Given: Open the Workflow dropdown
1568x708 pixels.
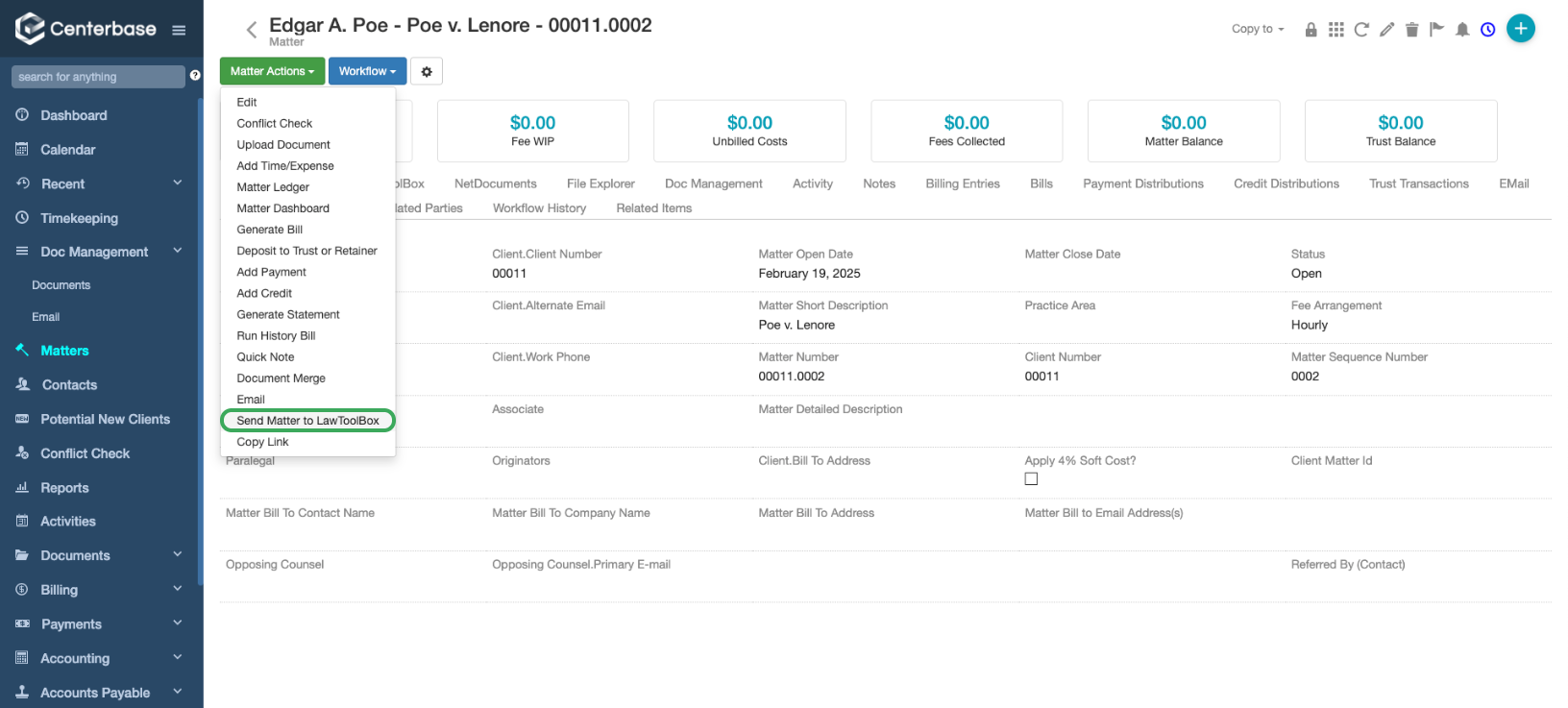Looking at the screenshot, I should tap(367, 71).
